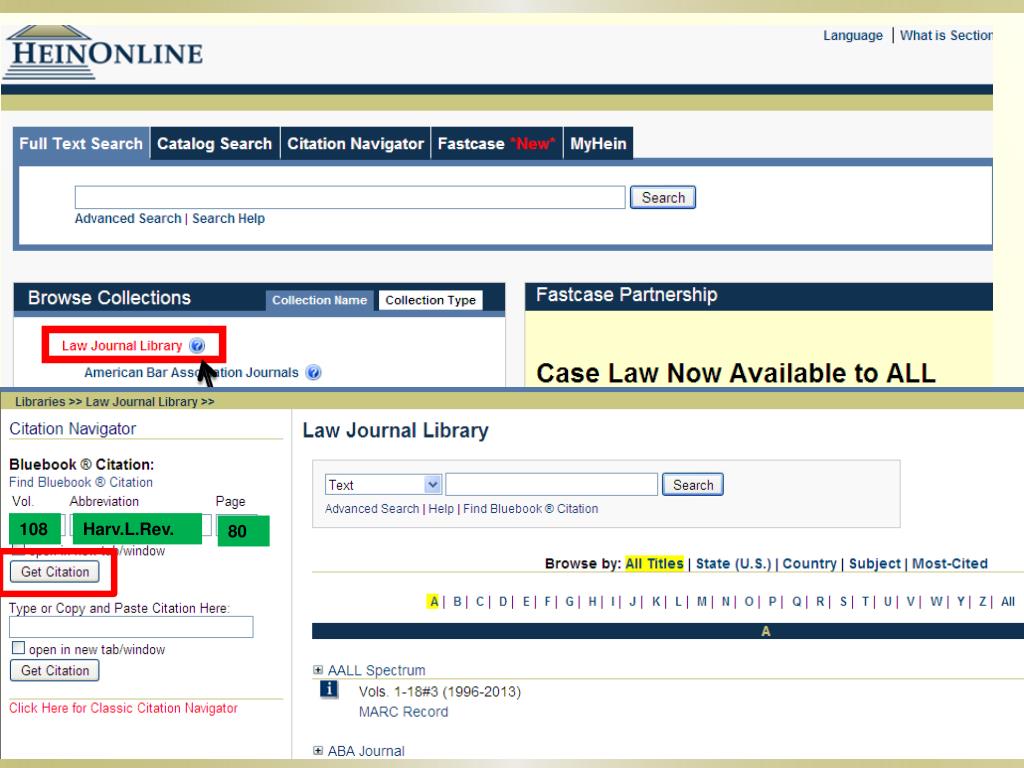The height and width of the screenshot is (768, 1024).
Task: Click lower Get Citation button
Action: [55, 671]
